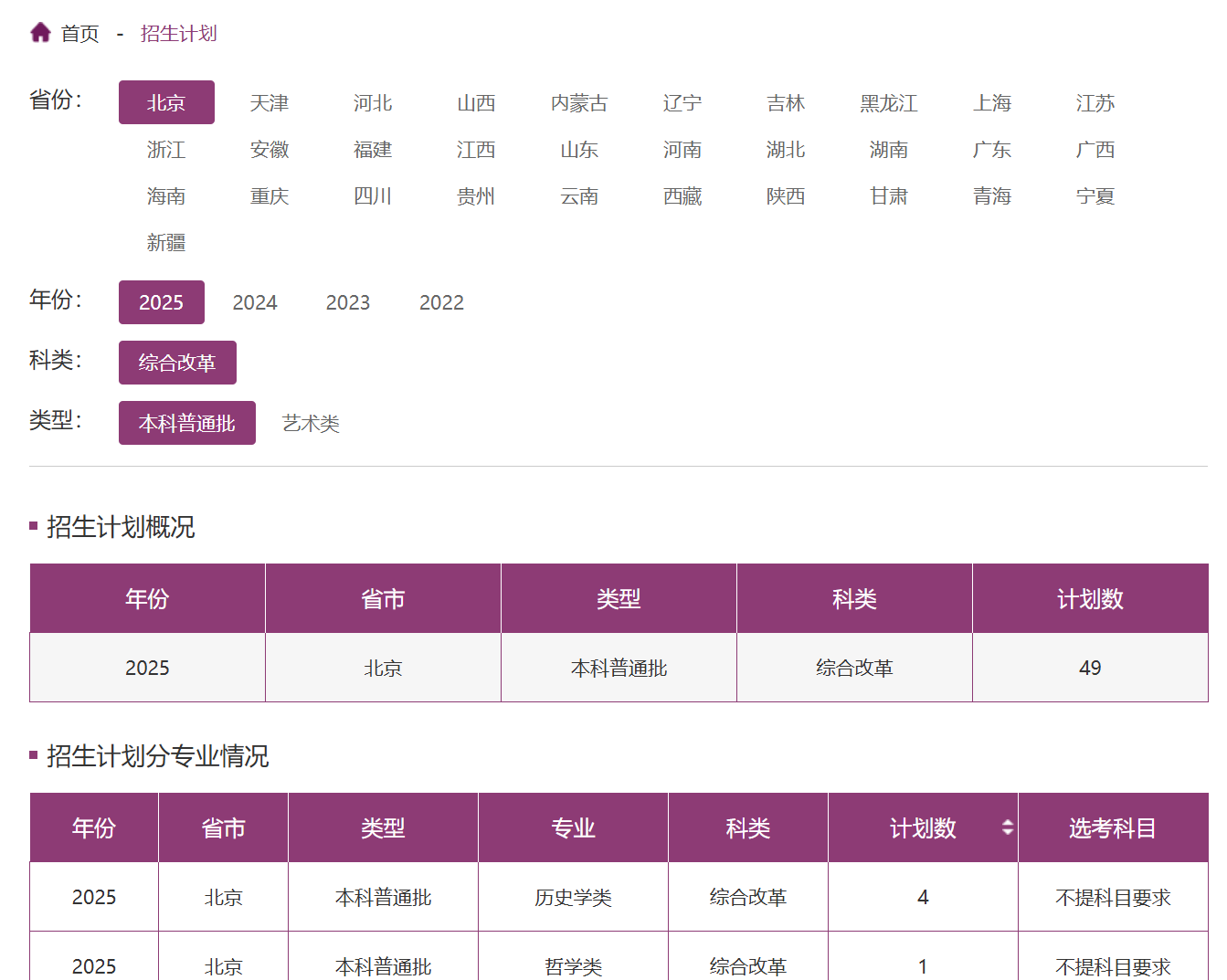
Task: Select the year 2024
Action: coord(255,302)
